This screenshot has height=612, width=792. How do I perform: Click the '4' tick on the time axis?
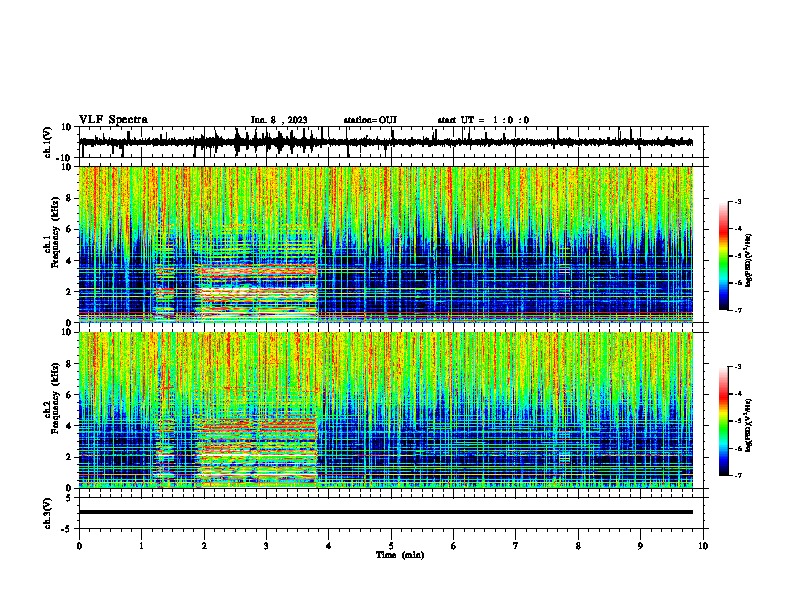click(329, 546)
